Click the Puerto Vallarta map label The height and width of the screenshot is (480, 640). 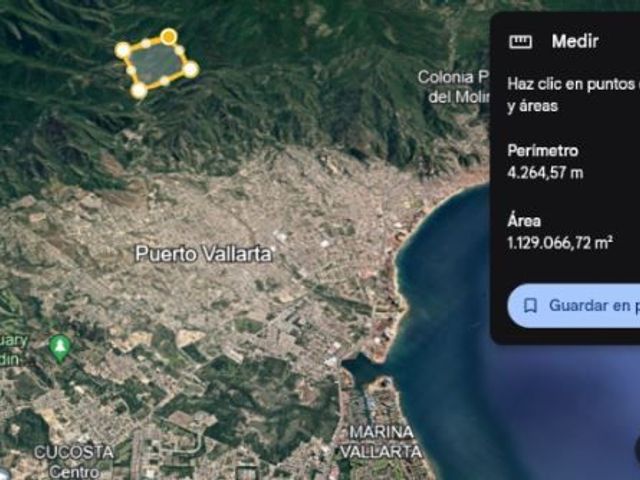pos(203,253)
